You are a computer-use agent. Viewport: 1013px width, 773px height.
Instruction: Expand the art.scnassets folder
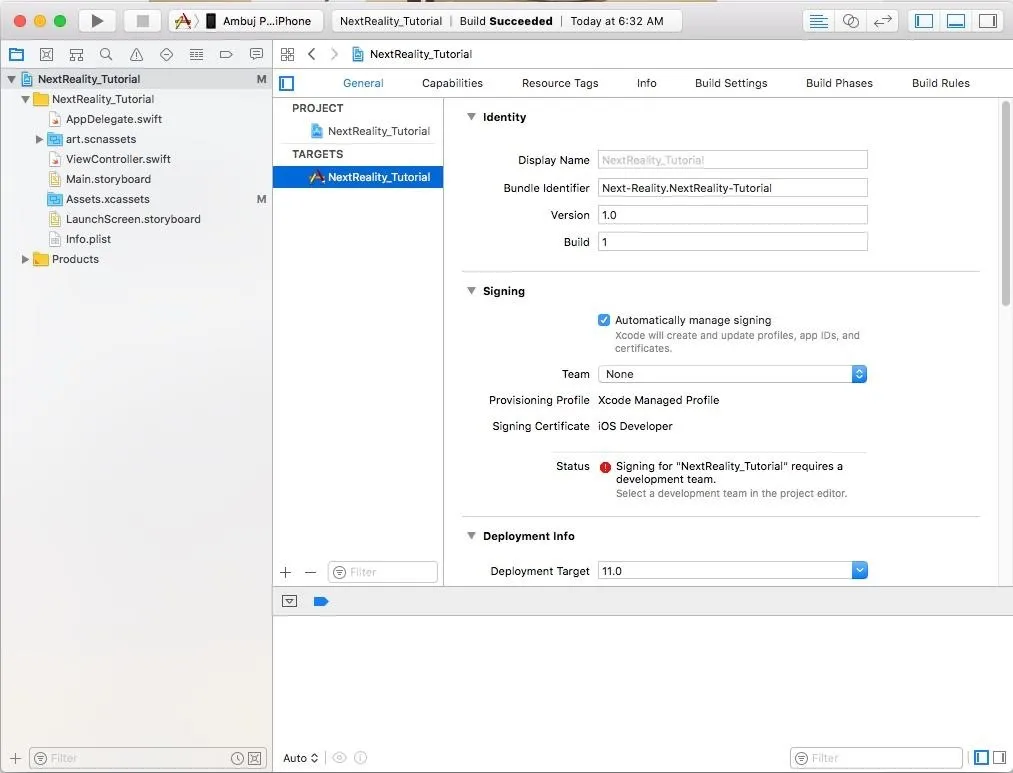(39, 139)
